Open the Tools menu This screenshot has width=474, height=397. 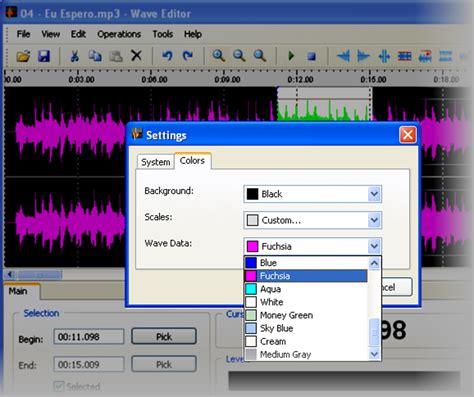pos(163,34)
